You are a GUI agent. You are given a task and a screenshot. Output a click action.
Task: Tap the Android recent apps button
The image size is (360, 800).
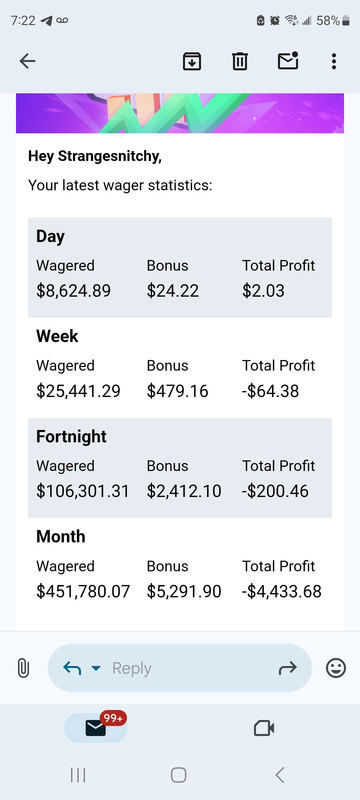78,776
